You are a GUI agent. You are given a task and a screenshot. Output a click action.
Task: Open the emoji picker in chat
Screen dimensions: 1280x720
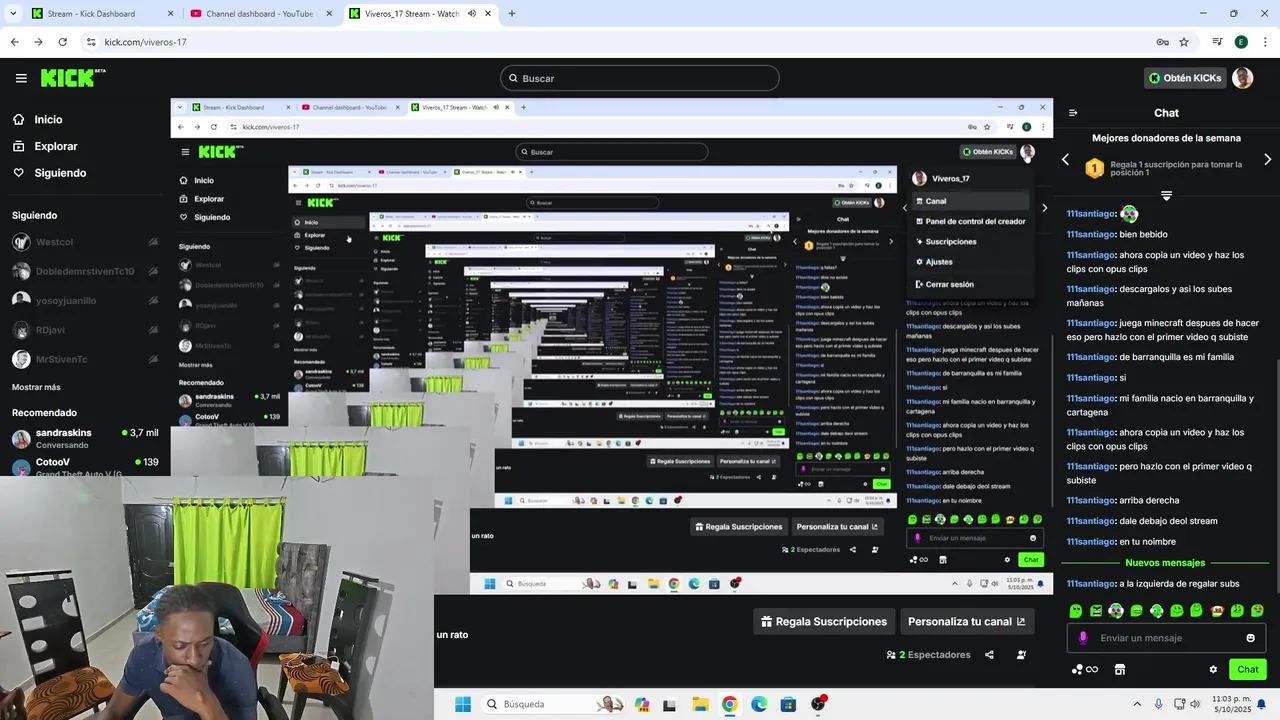1250,638
